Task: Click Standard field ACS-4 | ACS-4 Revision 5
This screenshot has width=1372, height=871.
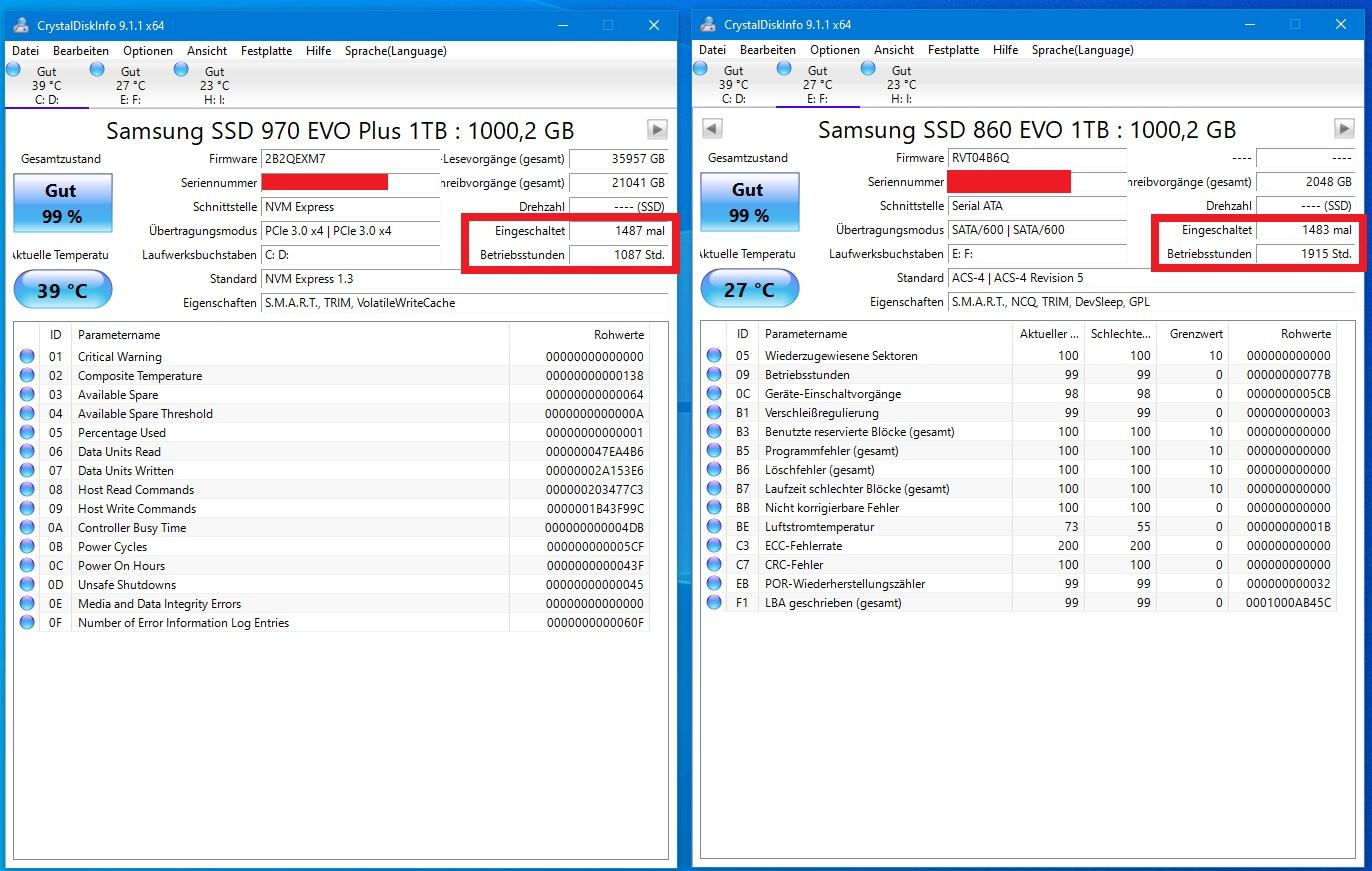Action: tap(1151, 278)
